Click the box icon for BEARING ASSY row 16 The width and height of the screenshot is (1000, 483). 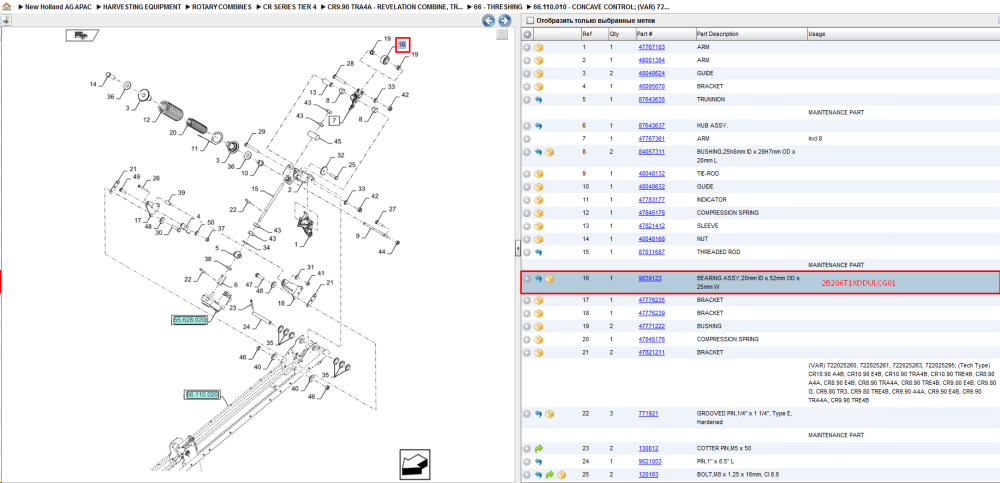tap(550, 279)
